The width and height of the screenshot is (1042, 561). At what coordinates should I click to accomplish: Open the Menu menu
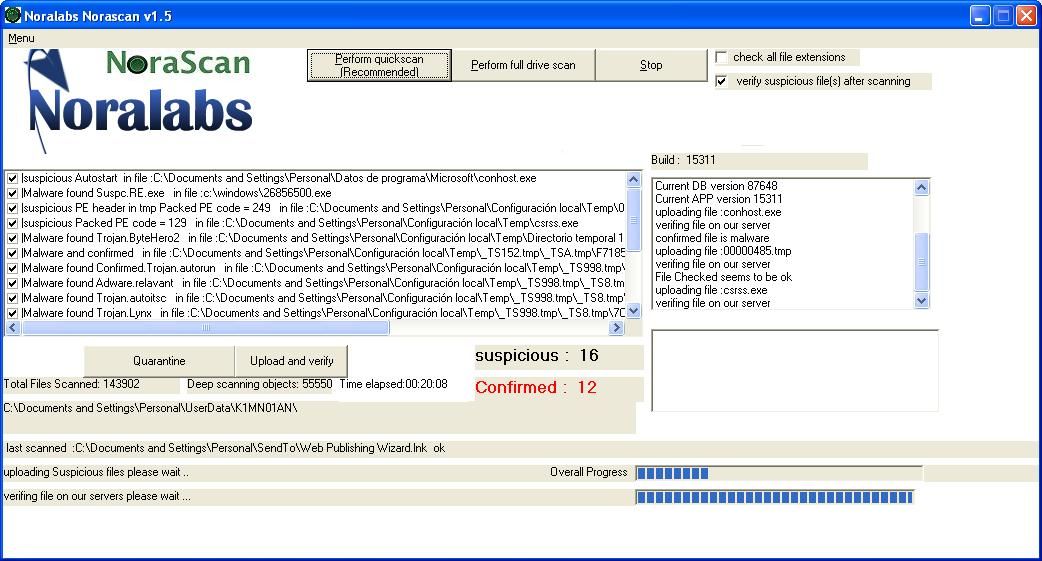pyautogui.click(x=21, y=39)
